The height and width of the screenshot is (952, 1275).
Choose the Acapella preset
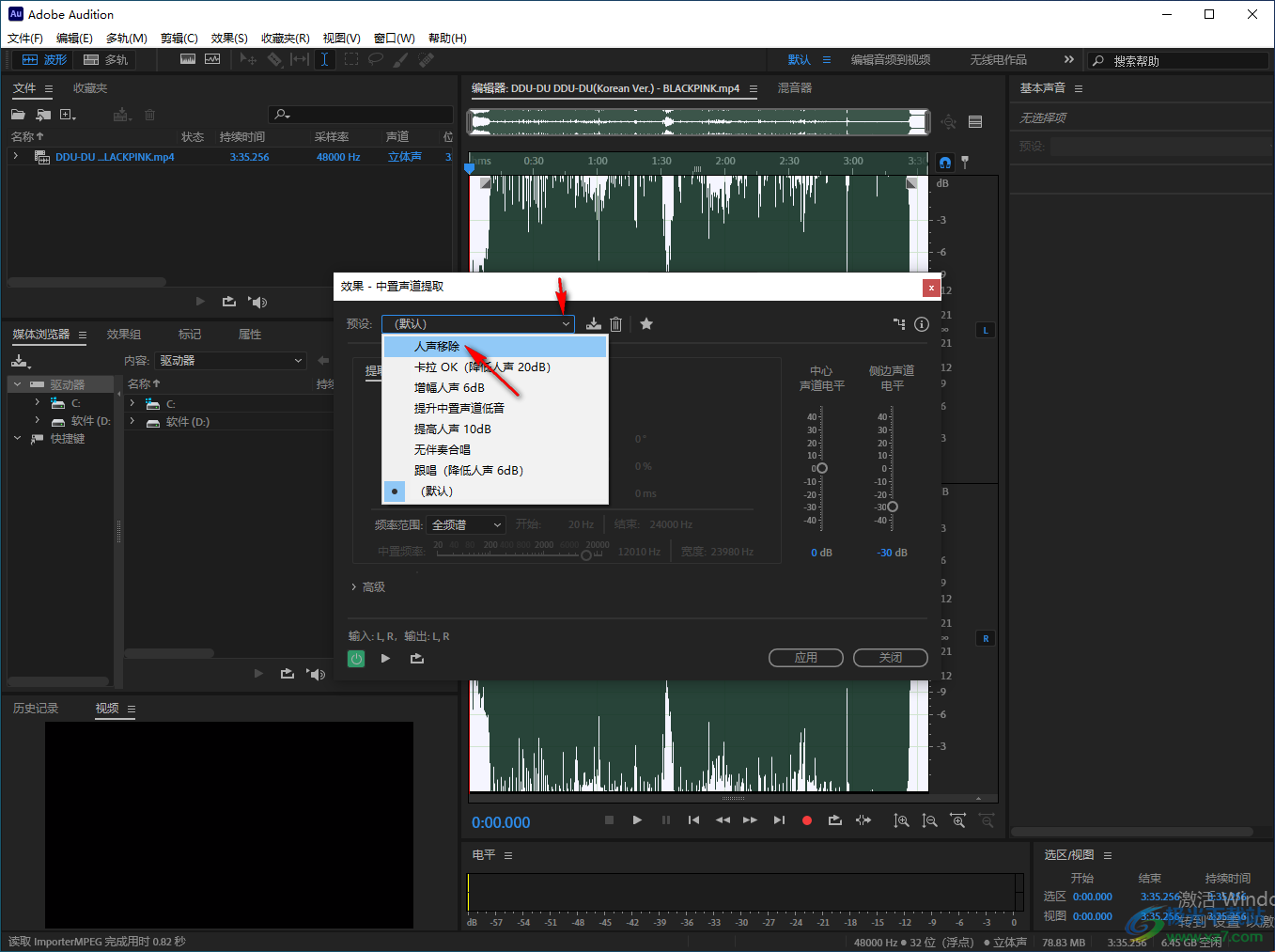coord(495,450)
